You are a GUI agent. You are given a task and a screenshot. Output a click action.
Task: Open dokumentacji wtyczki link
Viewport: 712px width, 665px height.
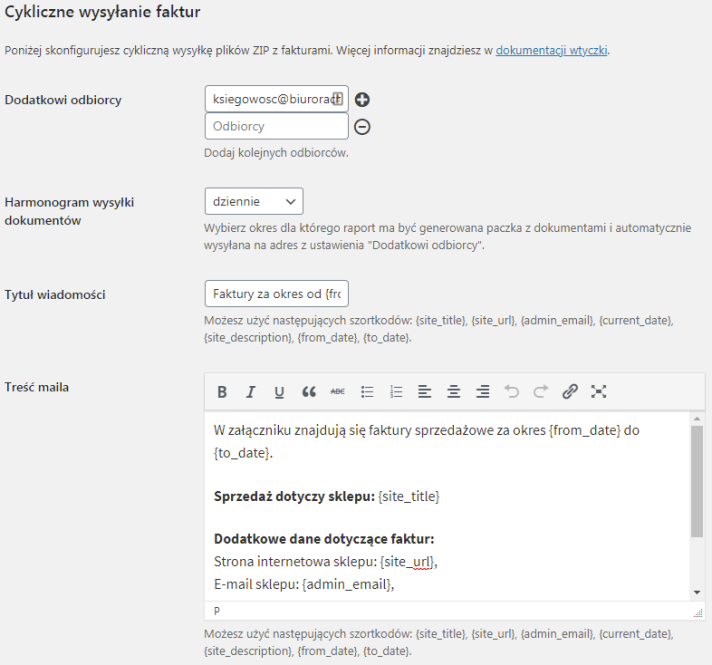551,50
